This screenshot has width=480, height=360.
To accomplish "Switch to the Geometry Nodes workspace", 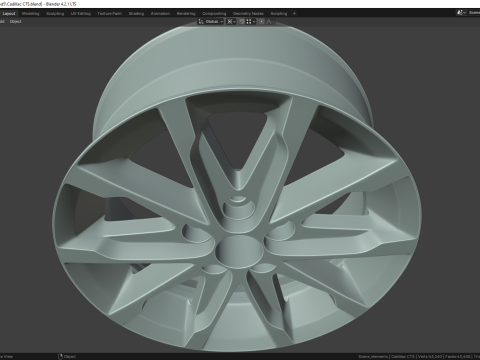I will 248,14.
